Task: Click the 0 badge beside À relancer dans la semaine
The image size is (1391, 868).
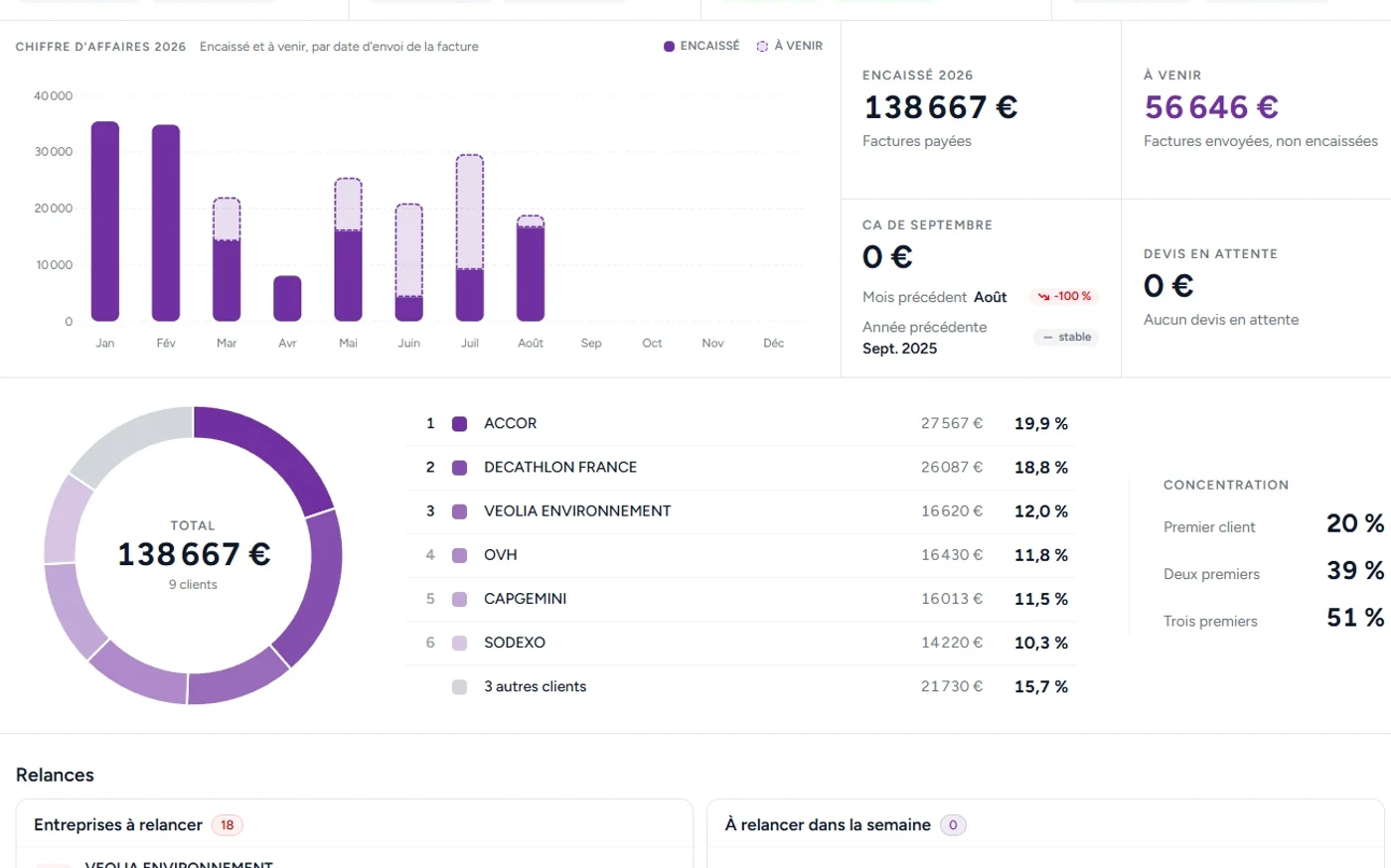Action: click(953, 825)
